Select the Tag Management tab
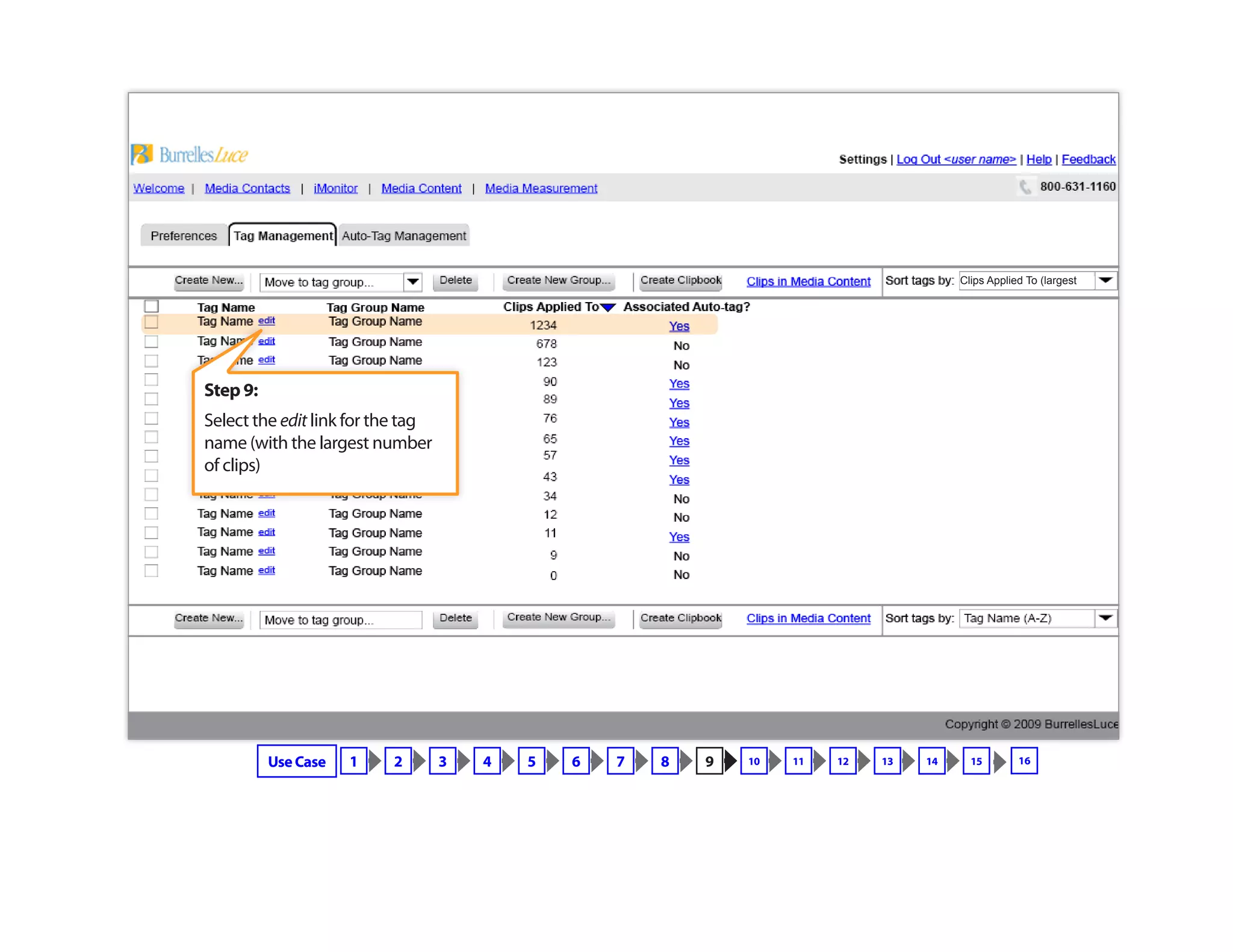This screenshot has height=952, width=1233. (x=283, y=235)
